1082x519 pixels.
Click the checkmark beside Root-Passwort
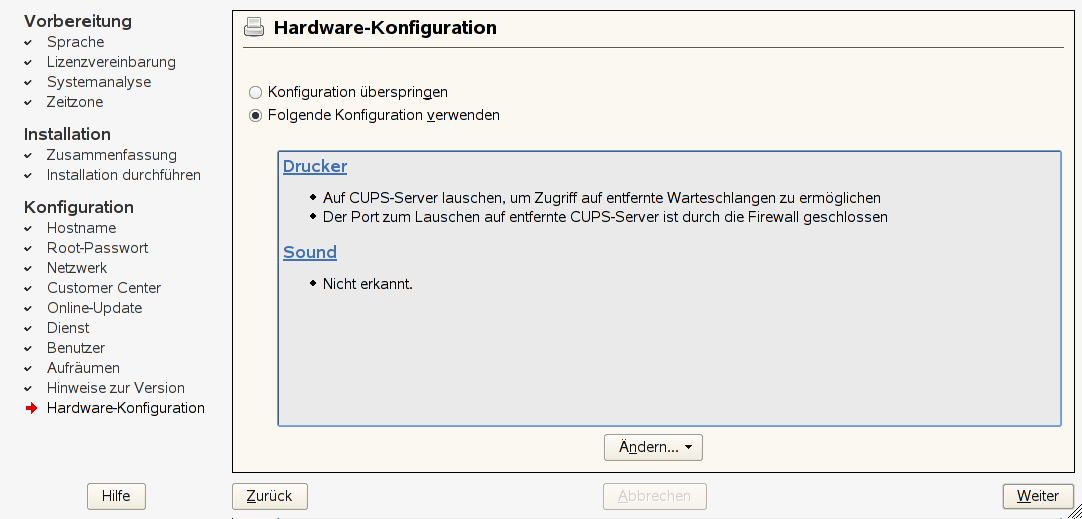tap(29, 249)
